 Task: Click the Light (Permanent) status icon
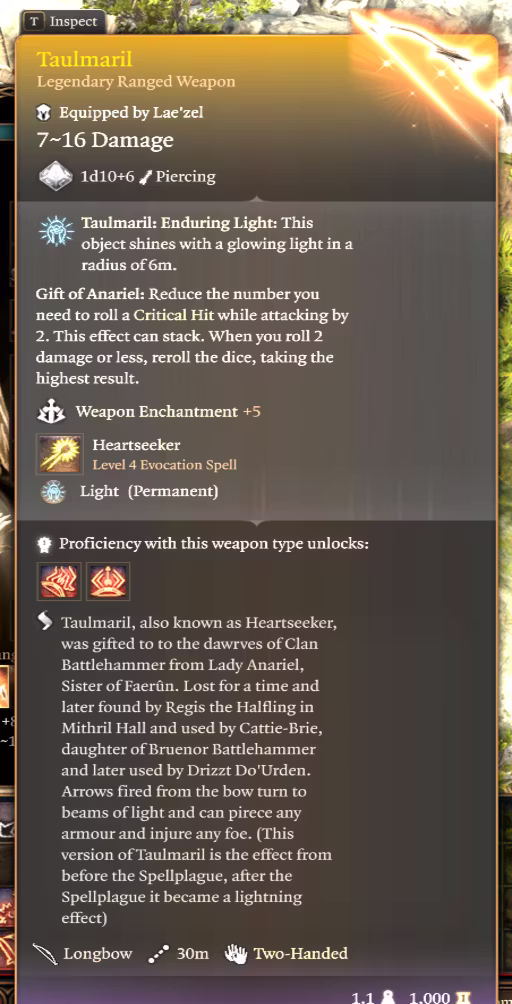point(52,492)
